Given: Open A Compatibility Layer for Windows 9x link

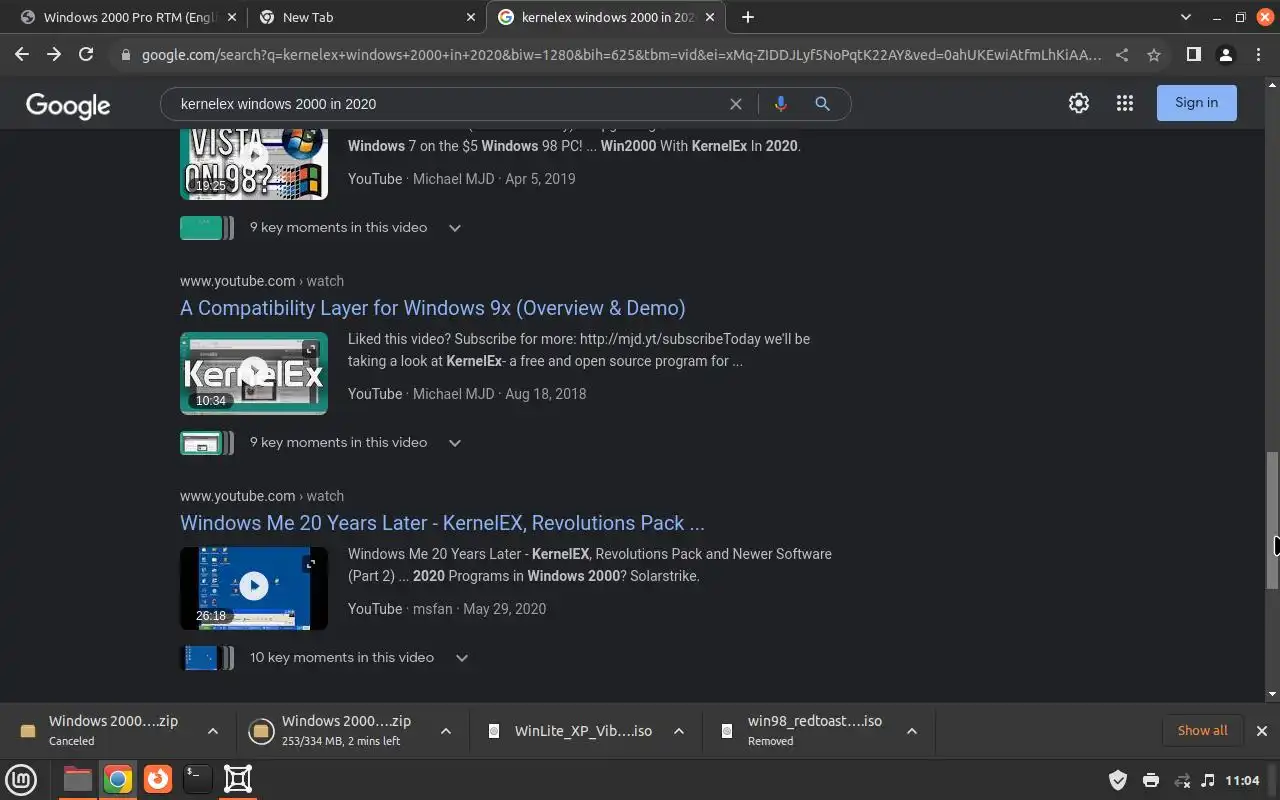Looking at the screenshot, I should (x=433, y=308).
